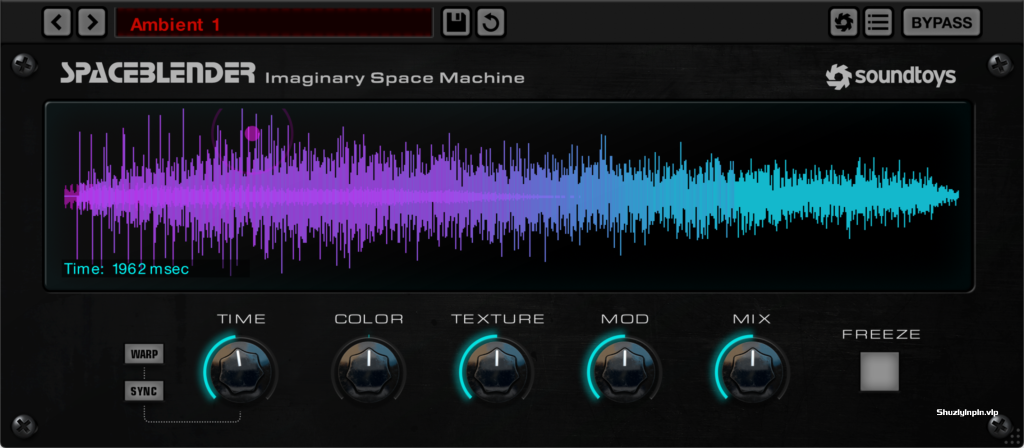The height and width of the screenshot is (448, 1024).
Task: Revert the preset with the circular arrow icon
Action: (490, 24)
